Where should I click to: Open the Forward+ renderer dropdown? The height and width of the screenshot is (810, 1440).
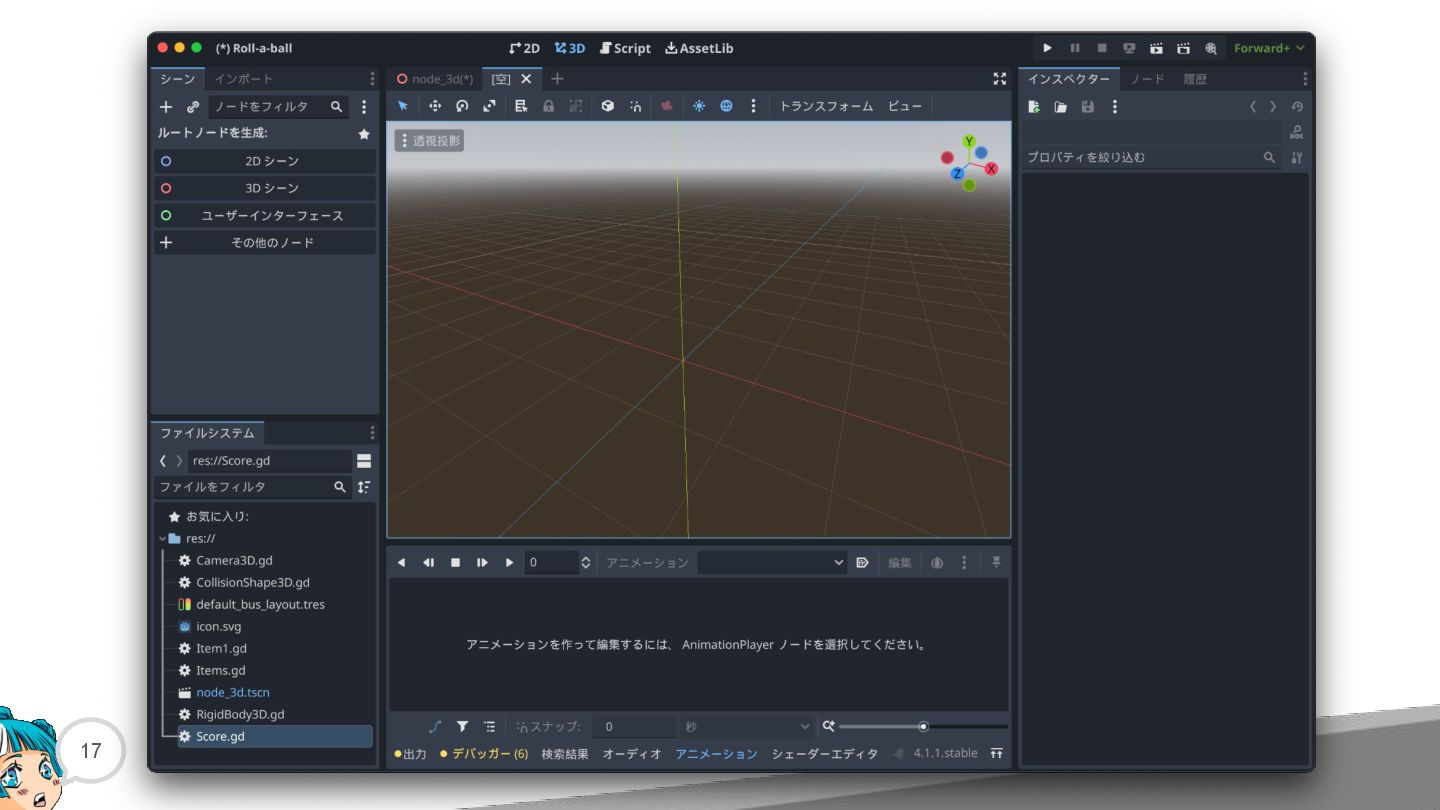[x=1269, y=48]
